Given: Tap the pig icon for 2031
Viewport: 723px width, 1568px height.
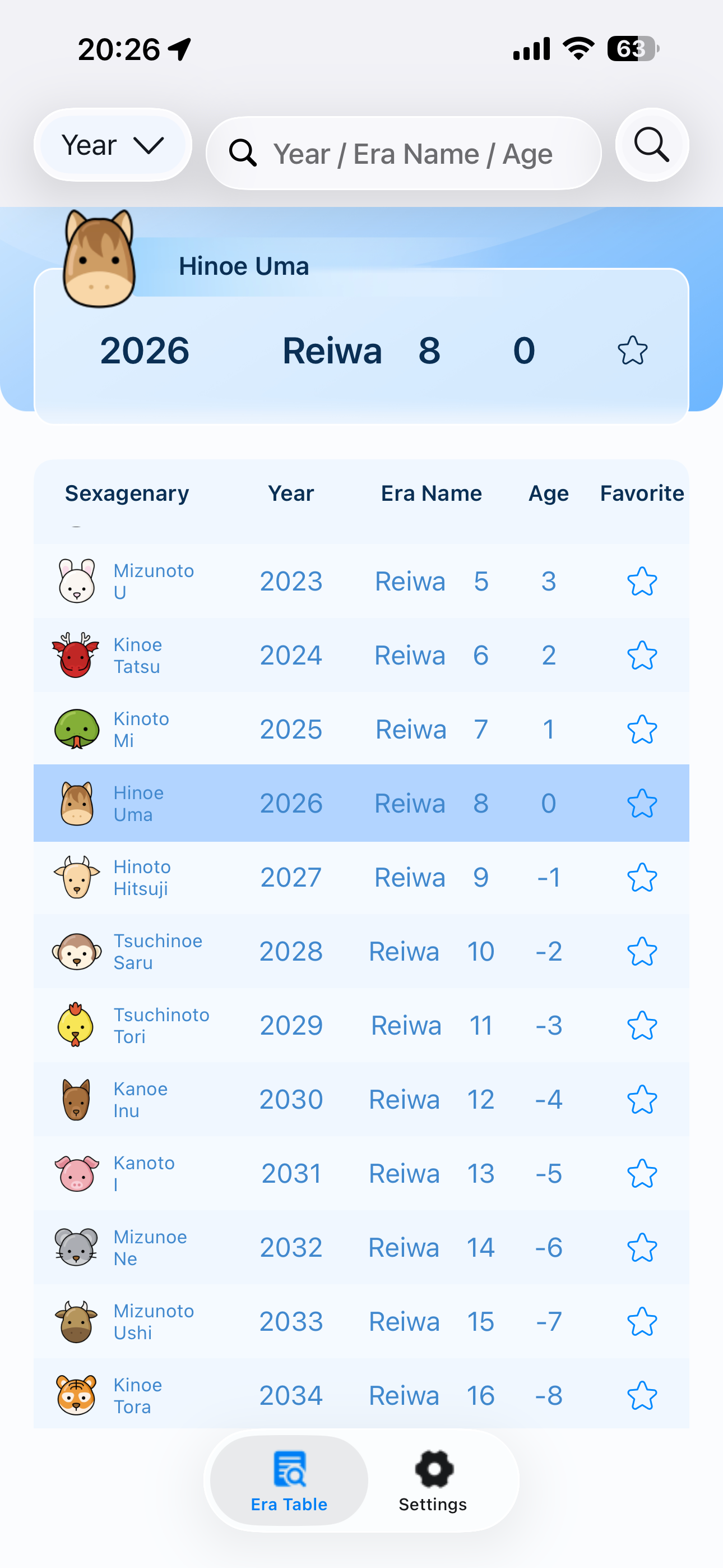Looking at the screenshot, I should click(76, 1173).
